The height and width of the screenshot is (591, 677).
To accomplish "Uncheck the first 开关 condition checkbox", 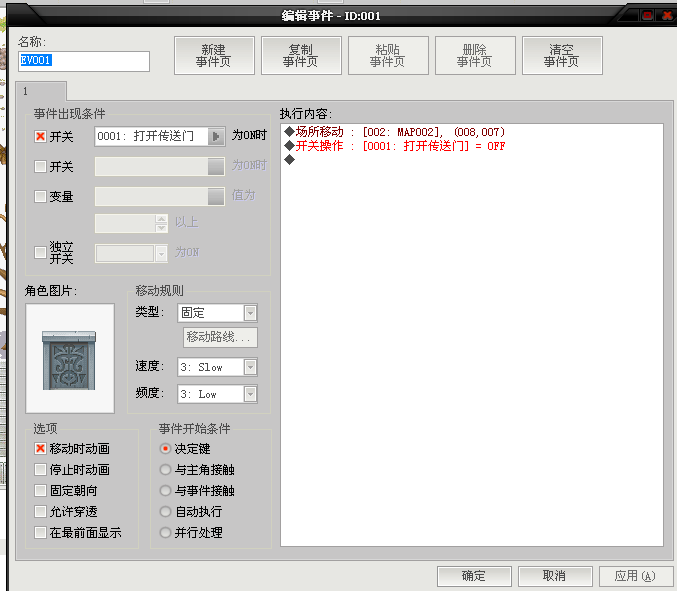I will tap(40, 136).
